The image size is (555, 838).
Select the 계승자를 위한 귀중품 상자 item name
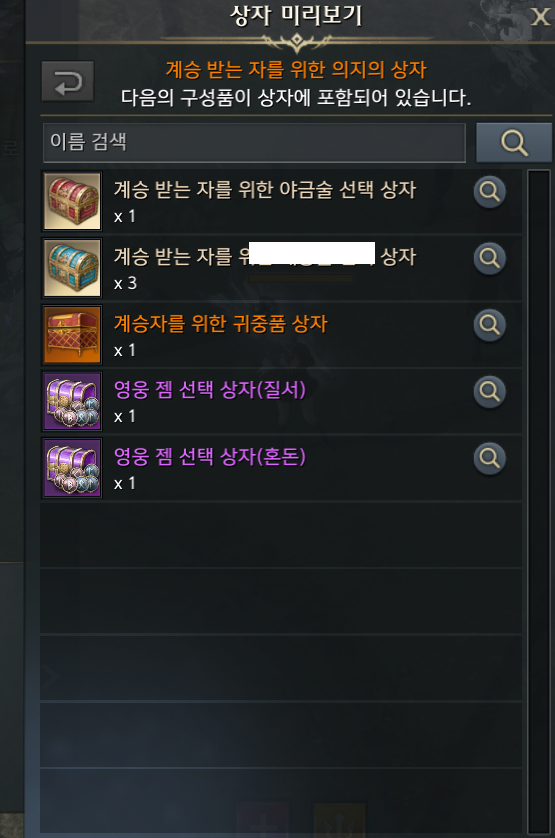click(220, 323)
